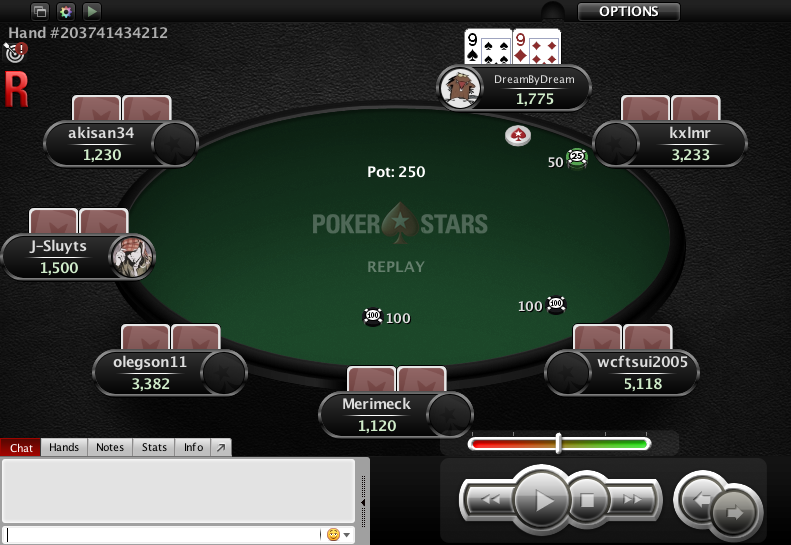Open the colorful settings gear icon
Image resolution: width=791 pixels, height=545 pixels.
click(66, 11)
